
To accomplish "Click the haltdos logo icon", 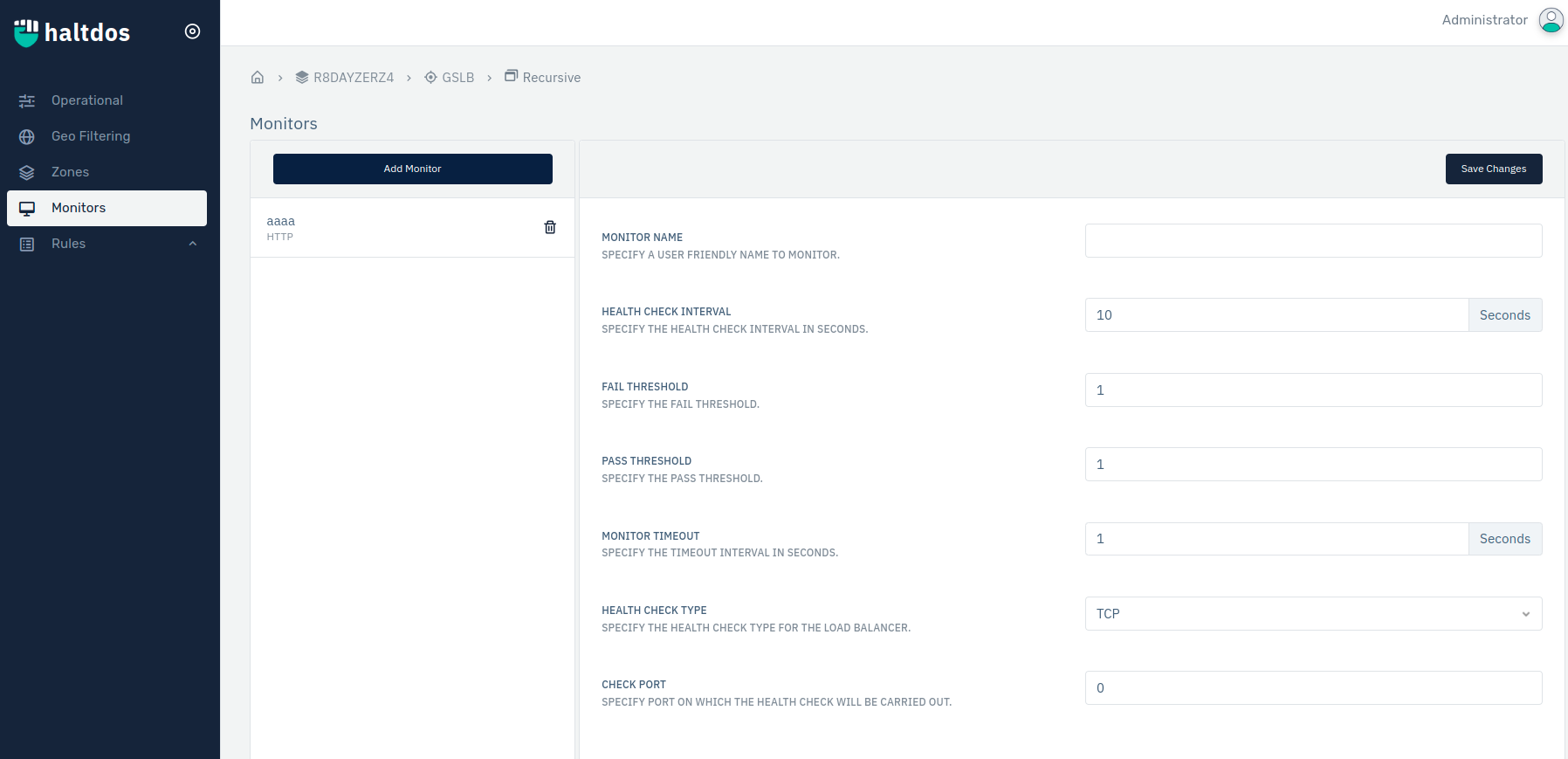I will click(26, 32).
